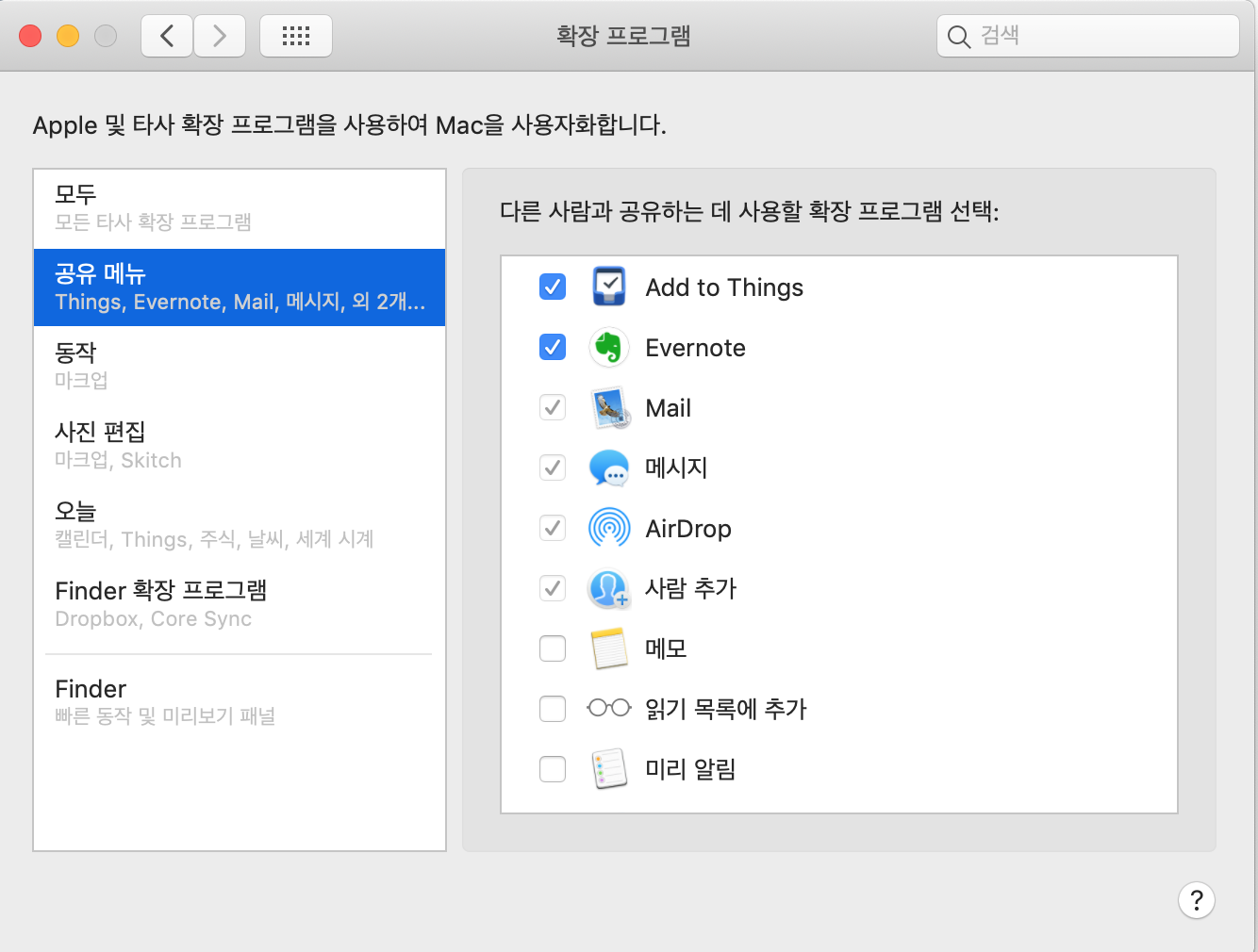Click the 사람 추가 label text

pyautogui.click(x=690, y=588)
